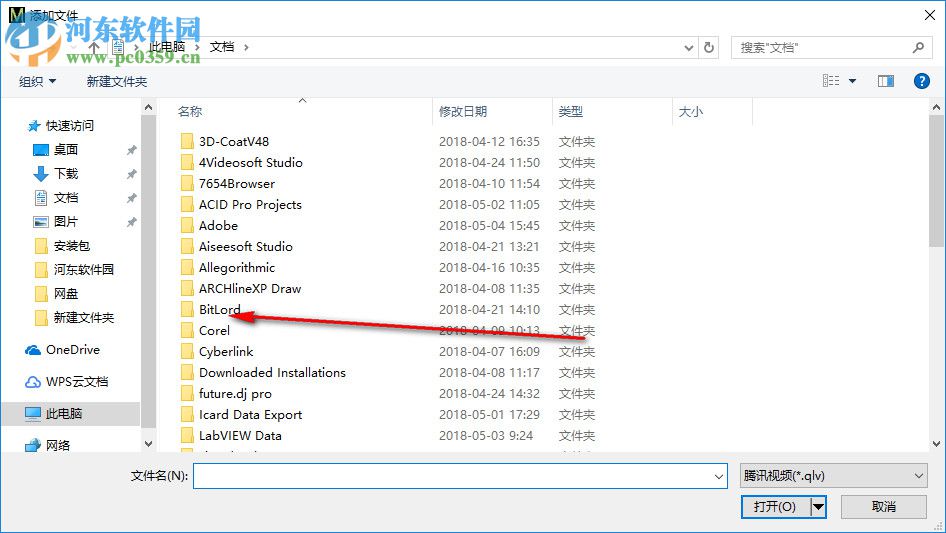
Task: Click the change view layout icon
Action: [831, 81]
